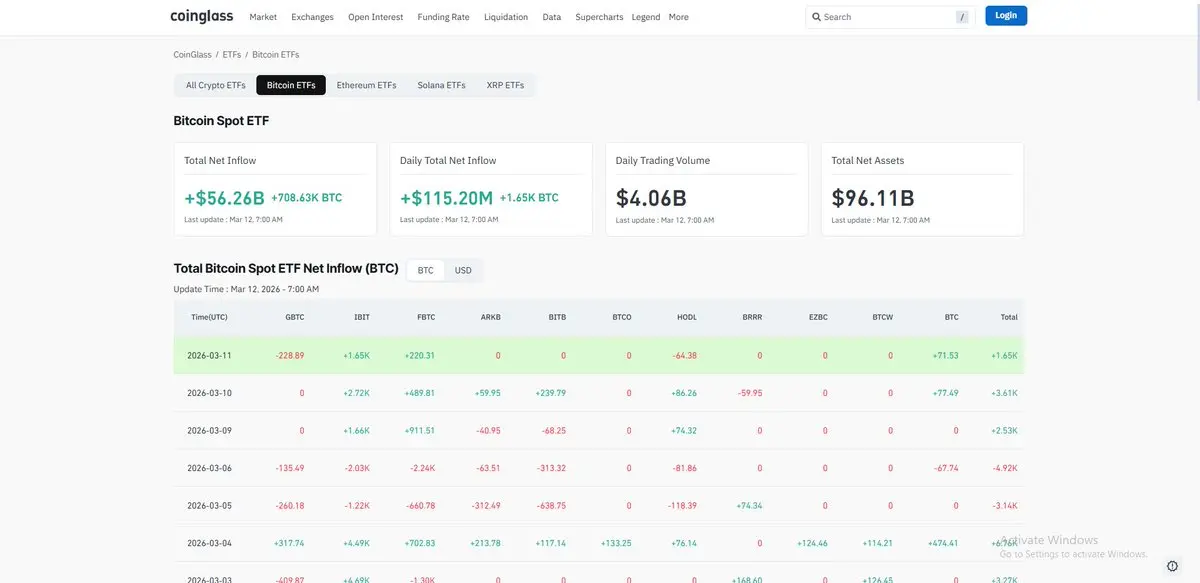Toggle net inflow unit to BTC
Viewport: 1200px width, 583px height.
[x=426, y=270]
